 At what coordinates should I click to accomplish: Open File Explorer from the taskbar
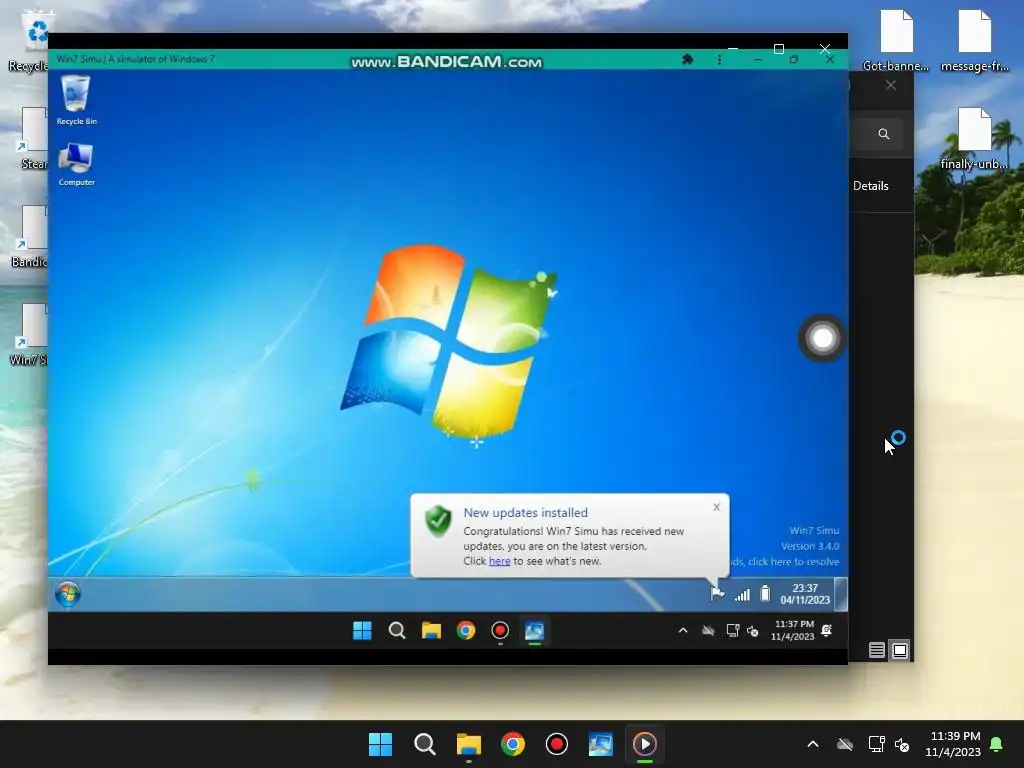[x=468, y=744]
